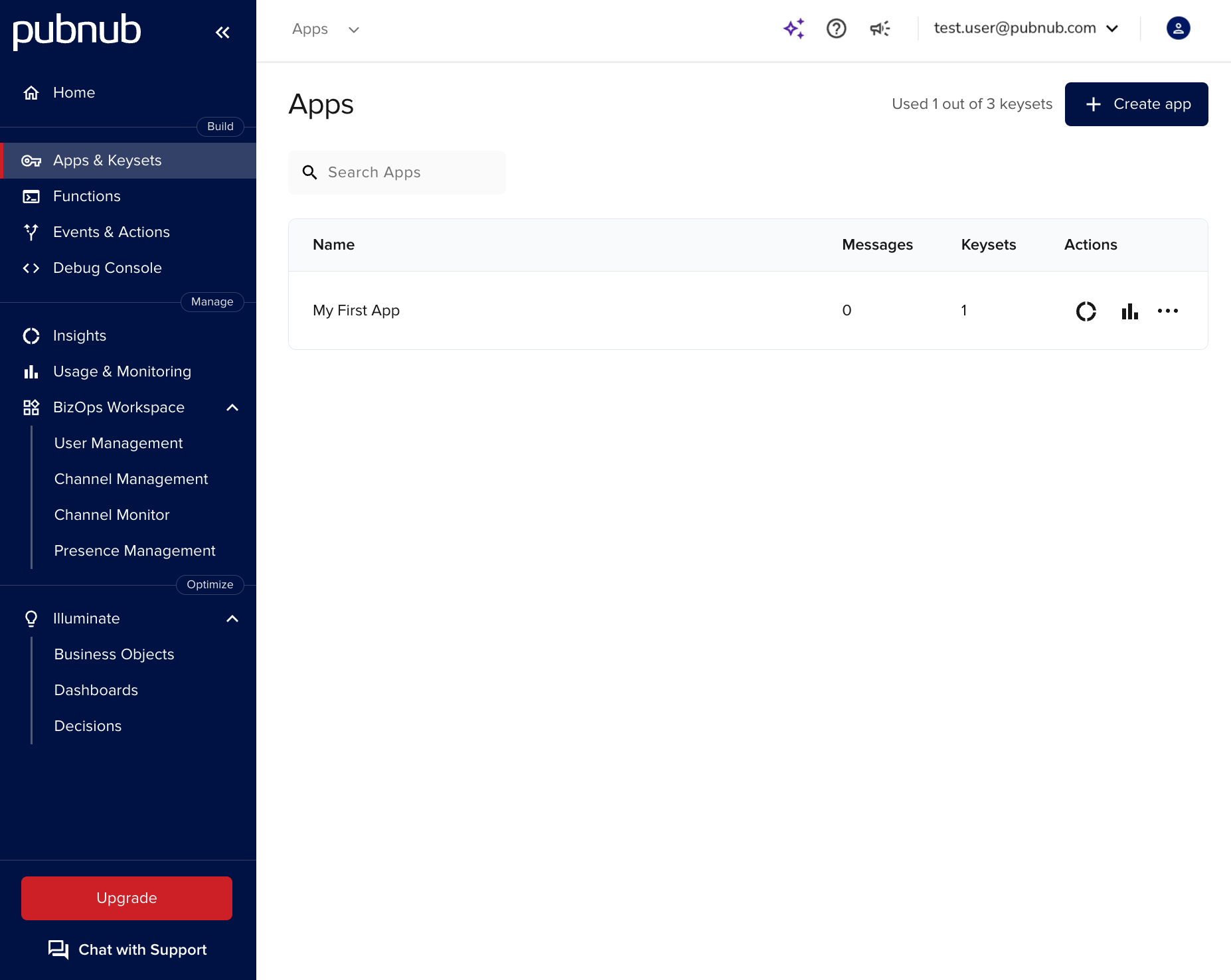The height and width of the screenshot is (980, 1231).
Task: Select Apps & Keysets in the sidebar
Action: click(x=107, y=160)
